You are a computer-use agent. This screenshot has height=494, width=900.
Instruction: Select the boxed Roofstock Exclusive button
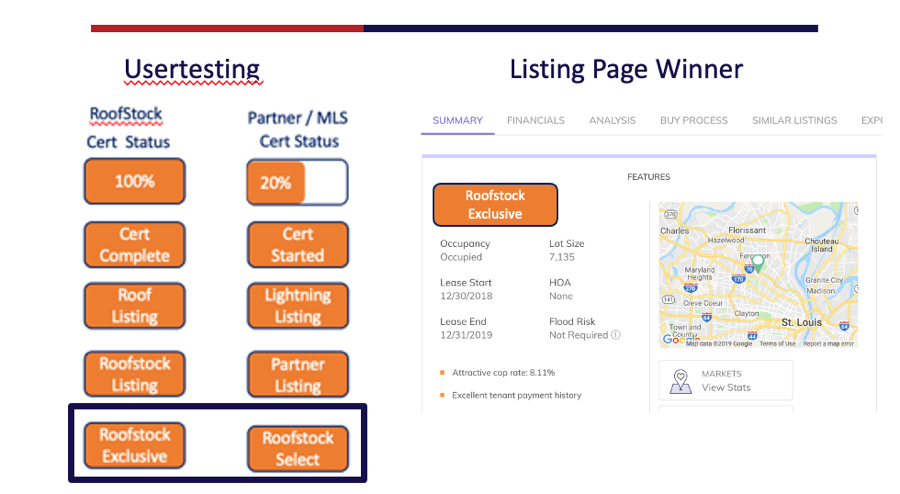coord(134,445)
